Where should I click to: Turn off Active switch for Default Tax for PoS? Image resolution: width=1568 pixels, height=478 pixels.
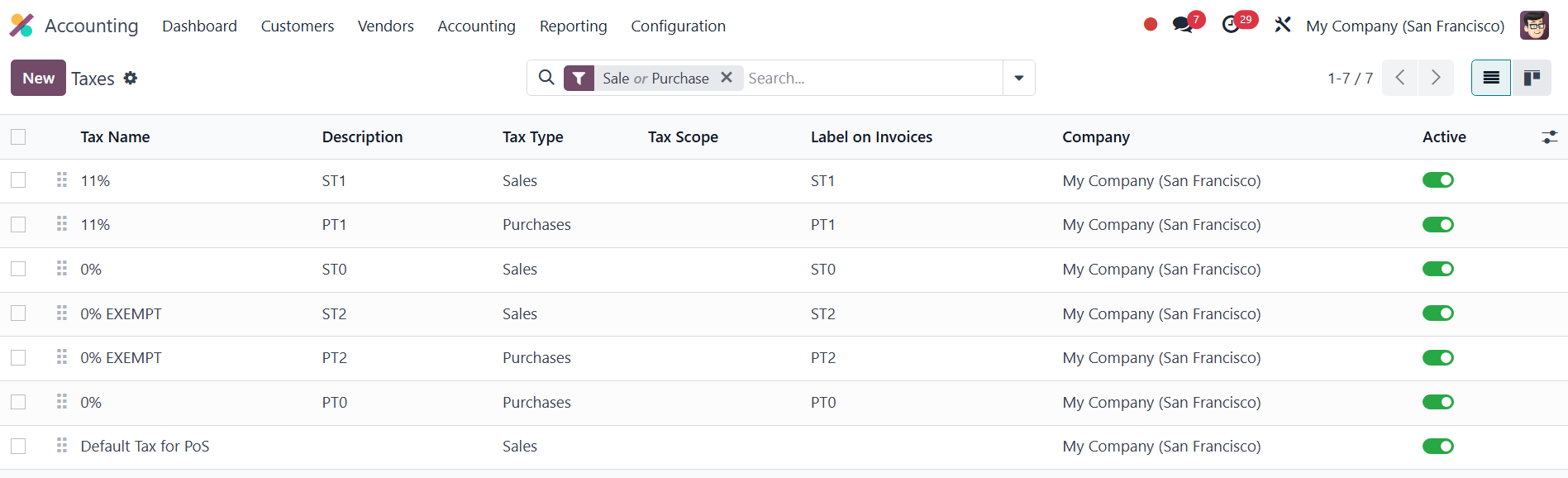1438,447
